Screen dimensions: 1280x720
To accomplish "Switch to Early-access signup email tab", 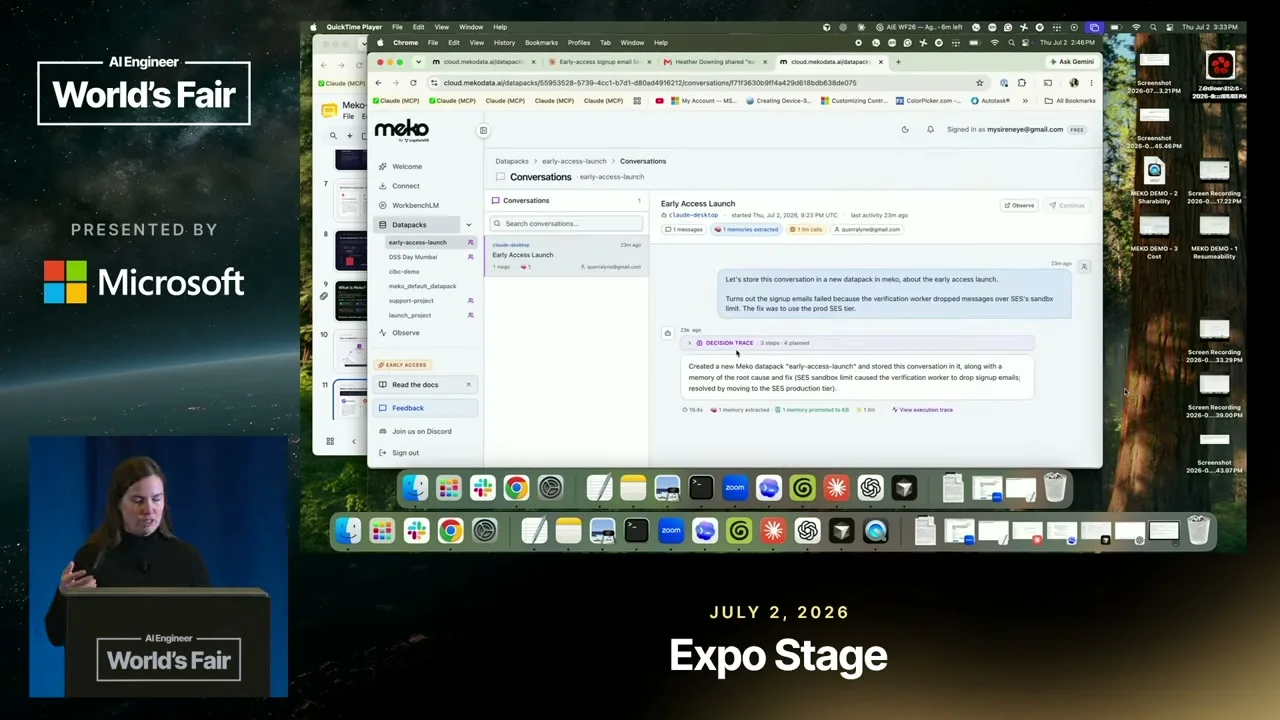I will [x=599, y=62].
